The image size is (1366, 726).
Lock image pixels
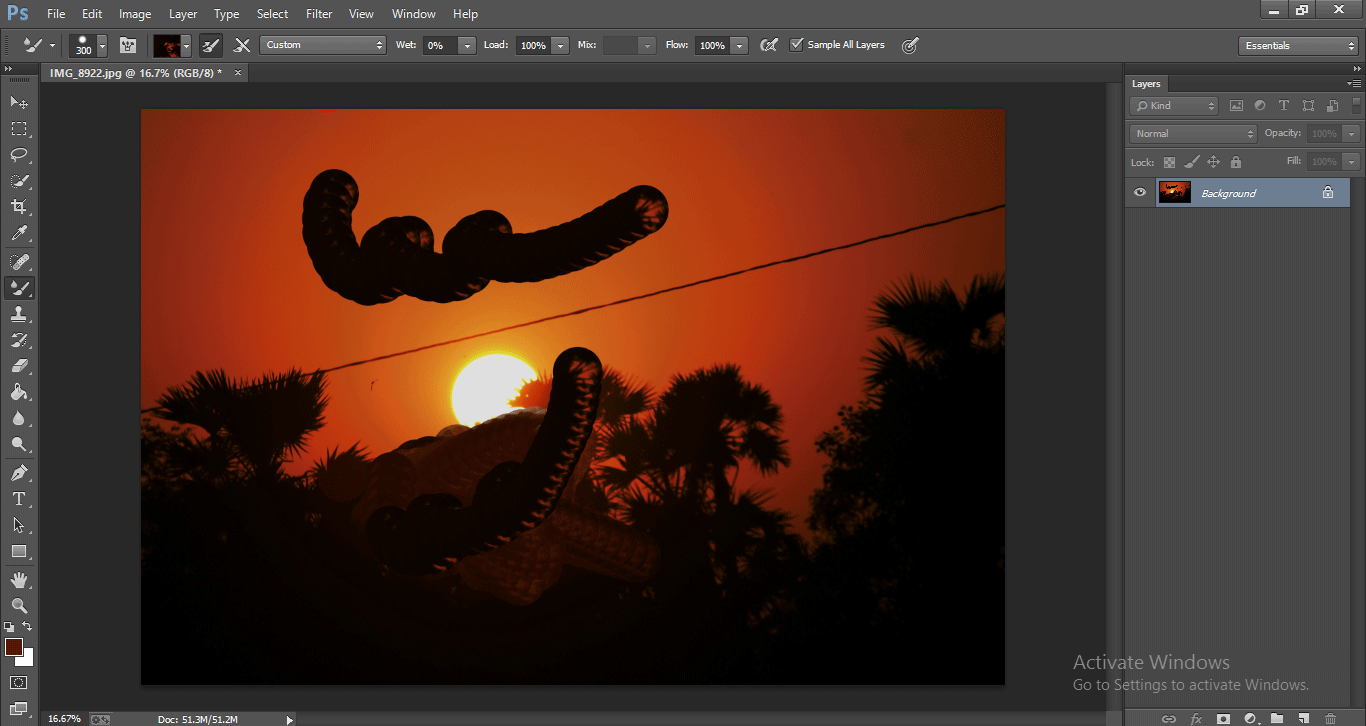click(x=1191, y=162)
